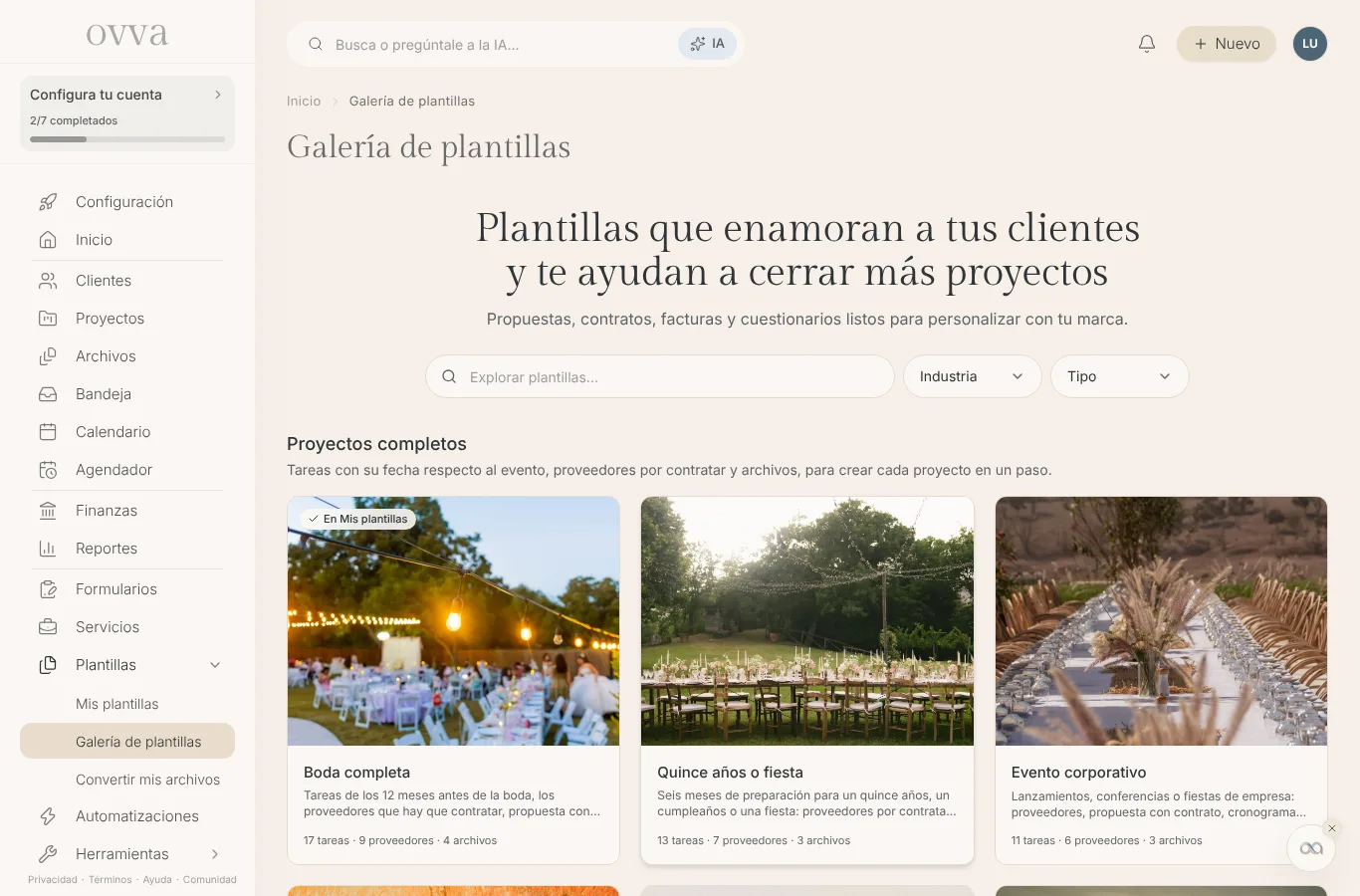Click the Ayuda footer link

click(x=157, y=880)
